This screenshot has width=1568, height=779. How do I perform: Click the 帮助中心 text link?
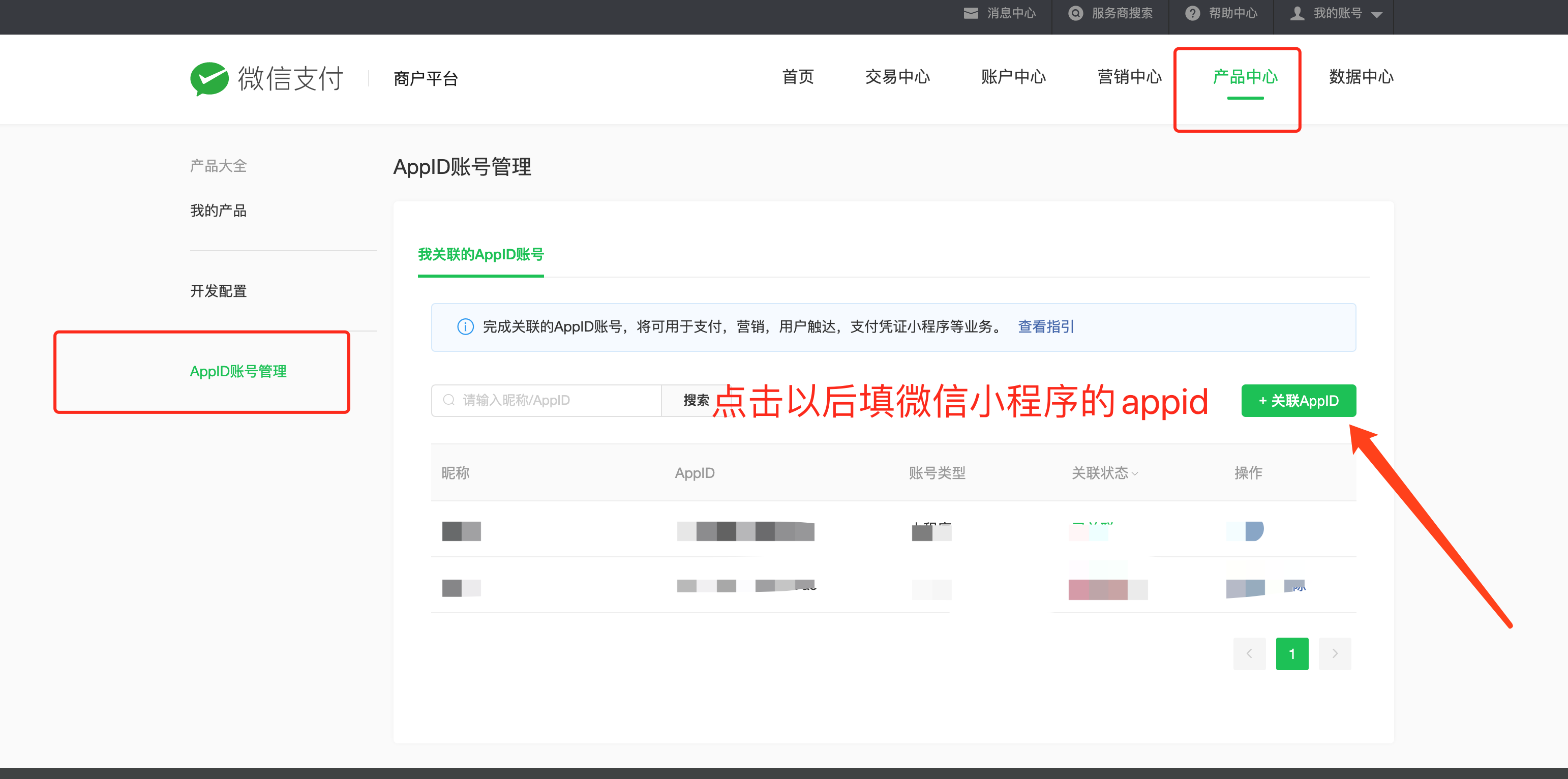1232,13
